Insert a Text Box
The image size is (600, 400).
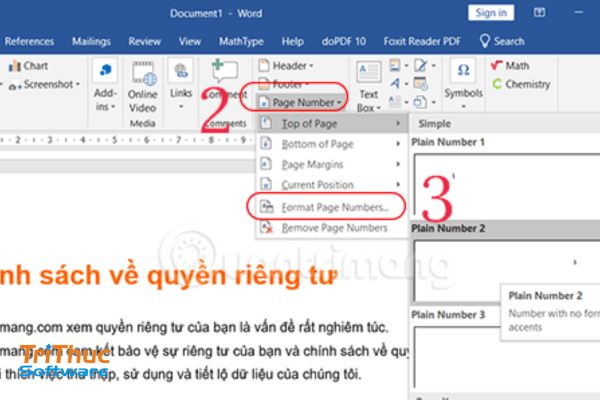(x=368, y=87)
